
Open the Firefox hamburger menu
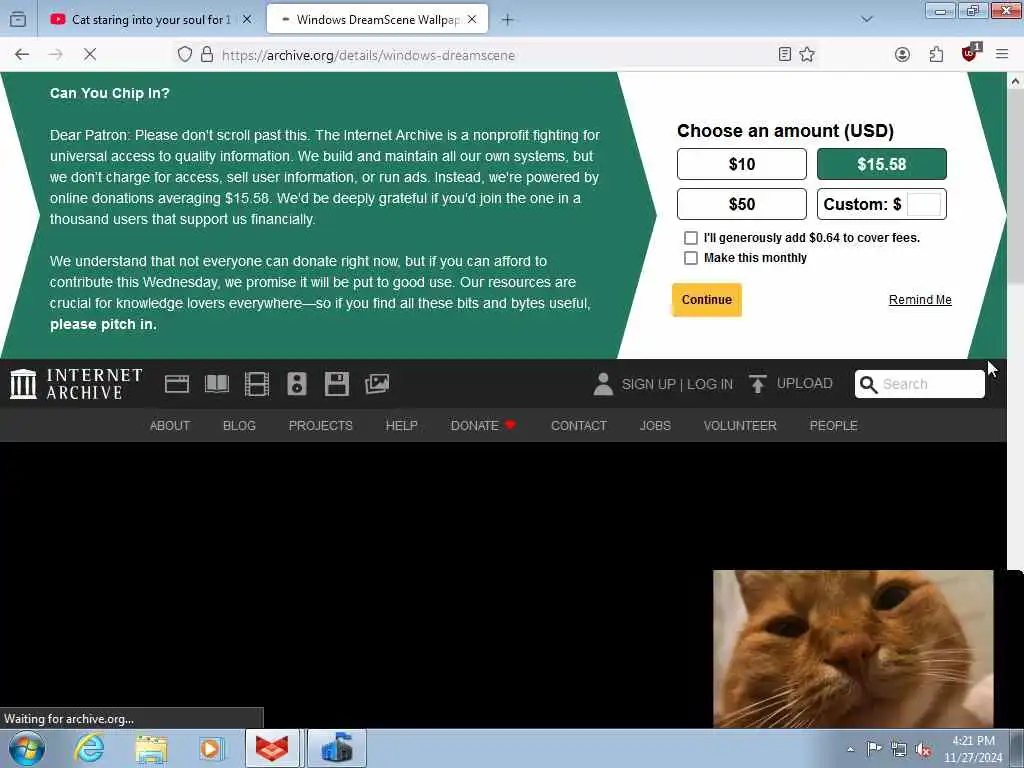(x=1002, y=55)
